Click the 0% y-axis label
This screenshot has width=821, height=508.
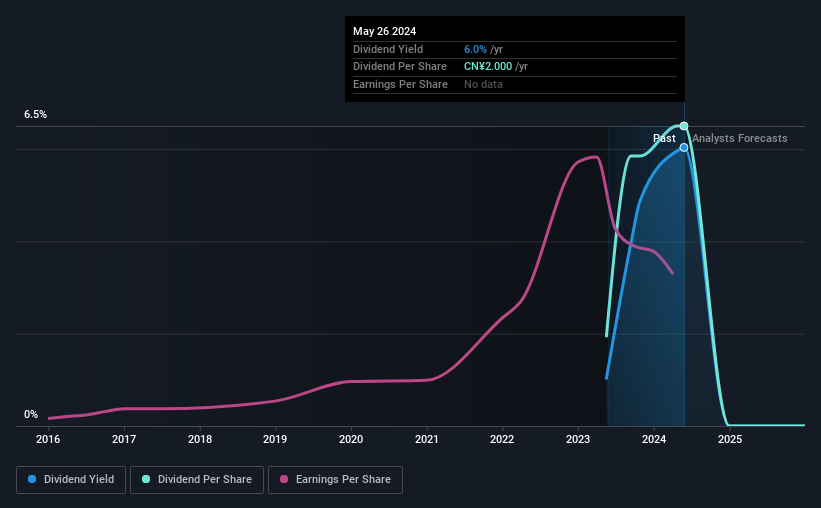(31, 414)
